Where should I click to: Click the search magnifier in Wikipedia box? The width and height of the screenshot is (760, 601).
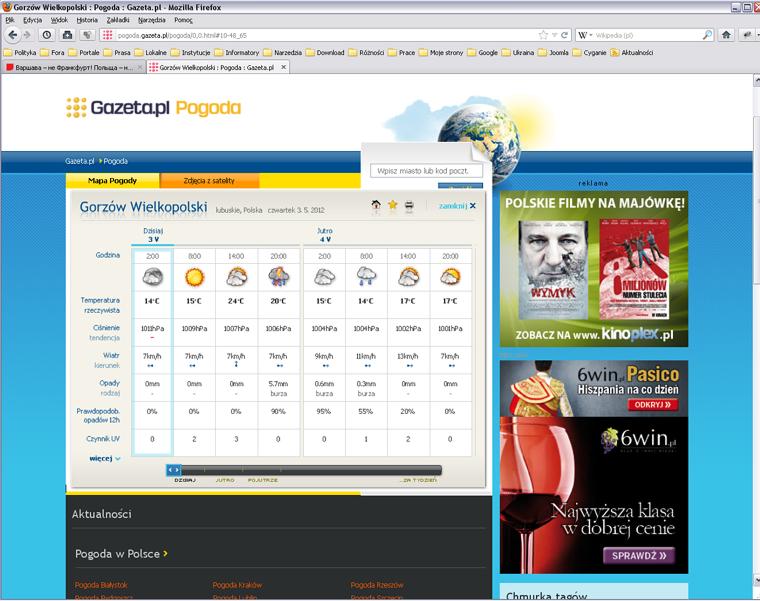[x=707, y=35]
